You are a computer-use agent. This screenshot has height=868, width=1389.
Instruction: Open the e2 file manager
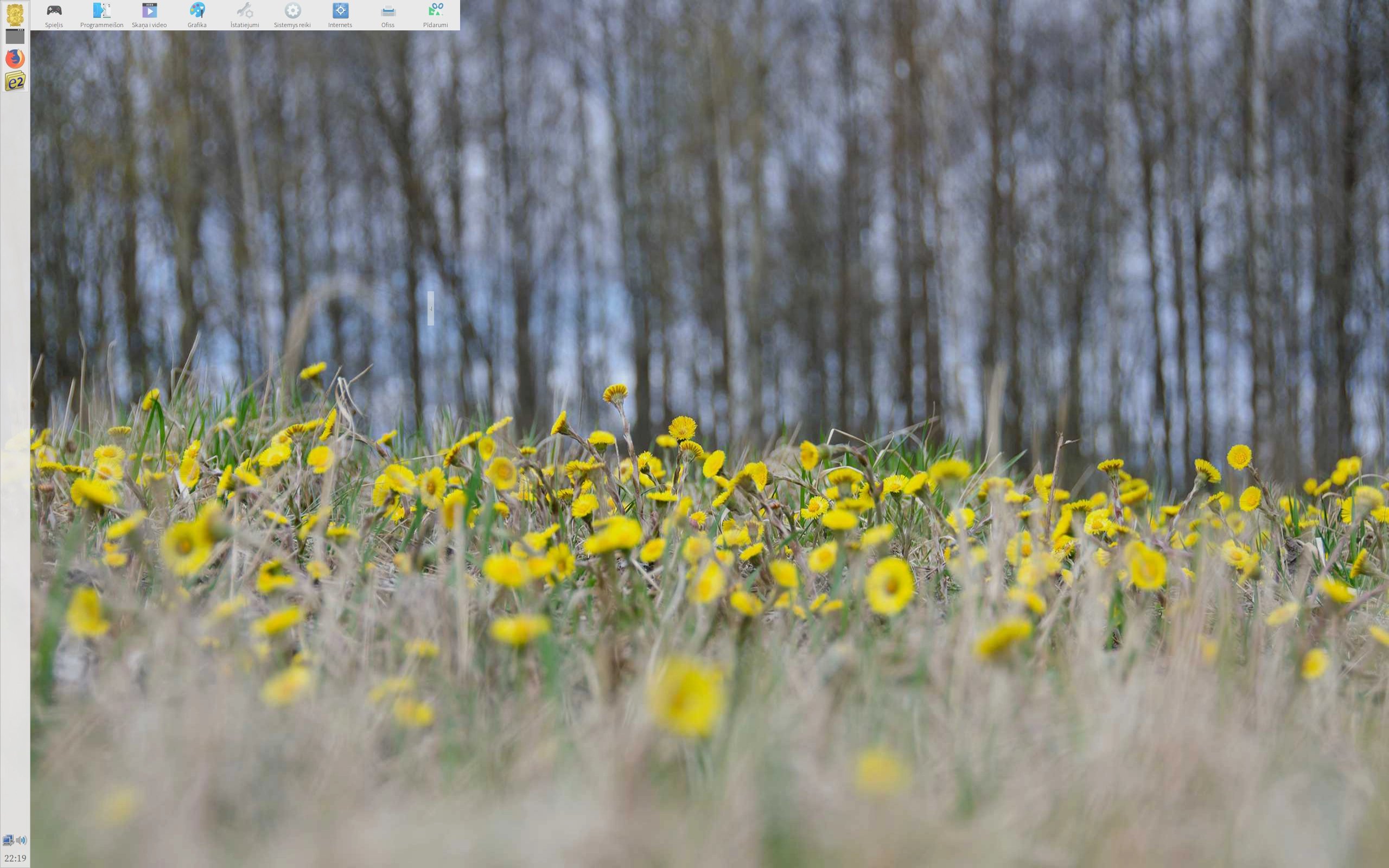[x=15, y=80]
